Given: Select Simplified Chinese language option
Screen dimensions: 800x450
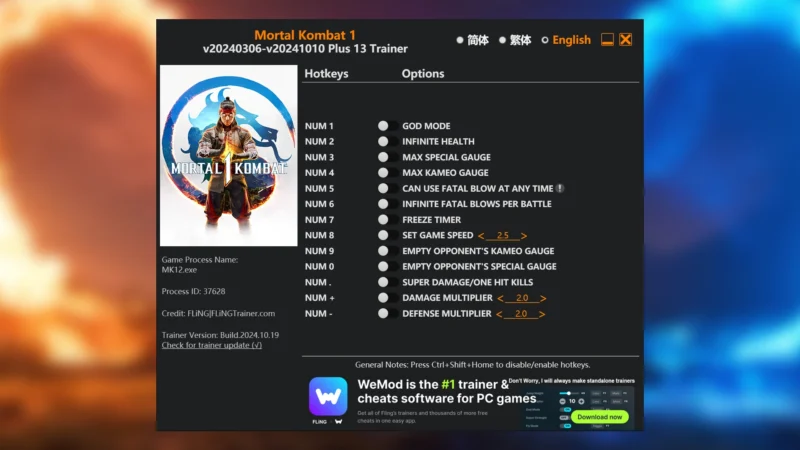Looking at the screenshot, I should coord(472,40).
